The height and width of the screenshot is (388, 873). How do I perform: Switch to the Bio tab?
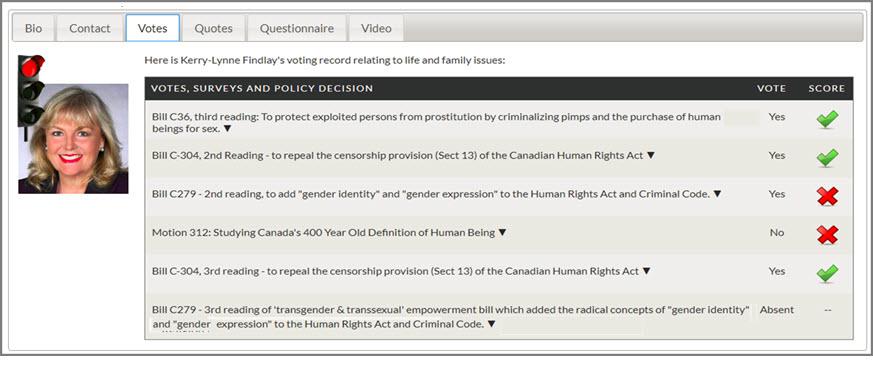[33, 28]
